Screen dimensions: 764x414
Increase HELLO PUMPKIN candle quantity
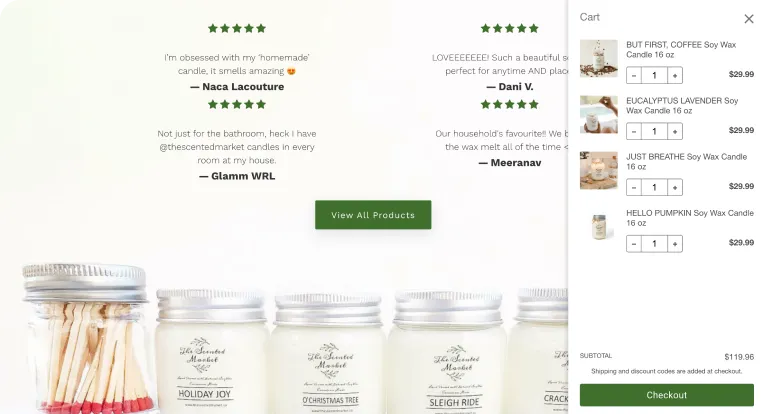(x=675, y=244)
